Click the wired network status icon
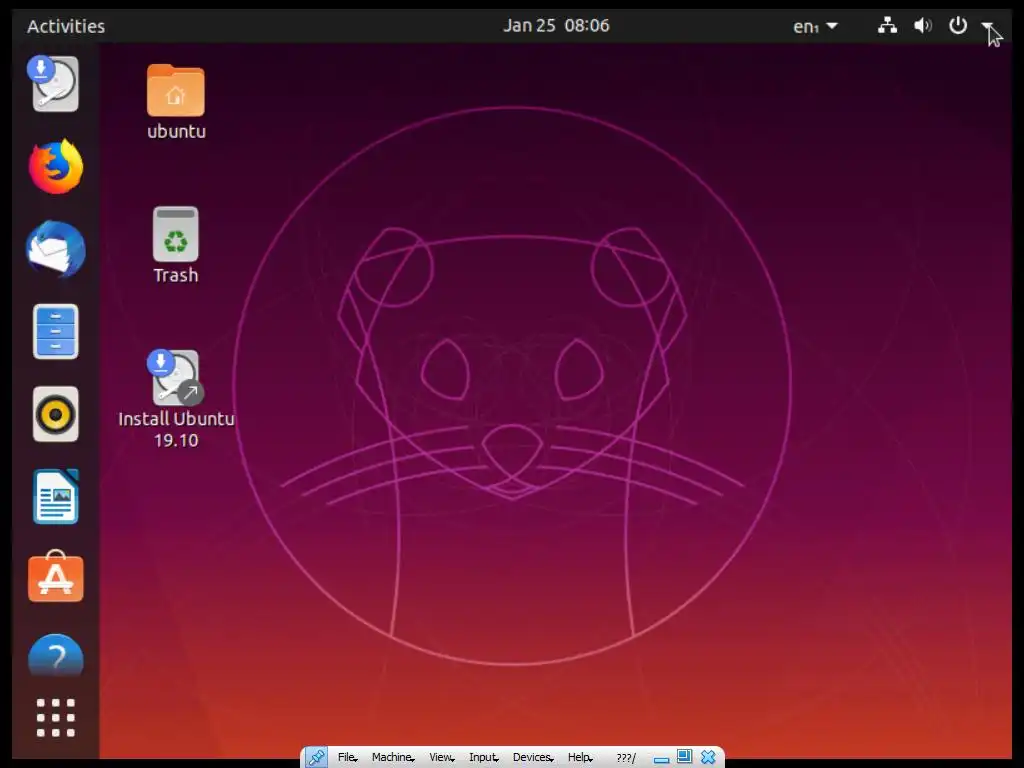1024x768 pixels. click(x=887, y=25)
